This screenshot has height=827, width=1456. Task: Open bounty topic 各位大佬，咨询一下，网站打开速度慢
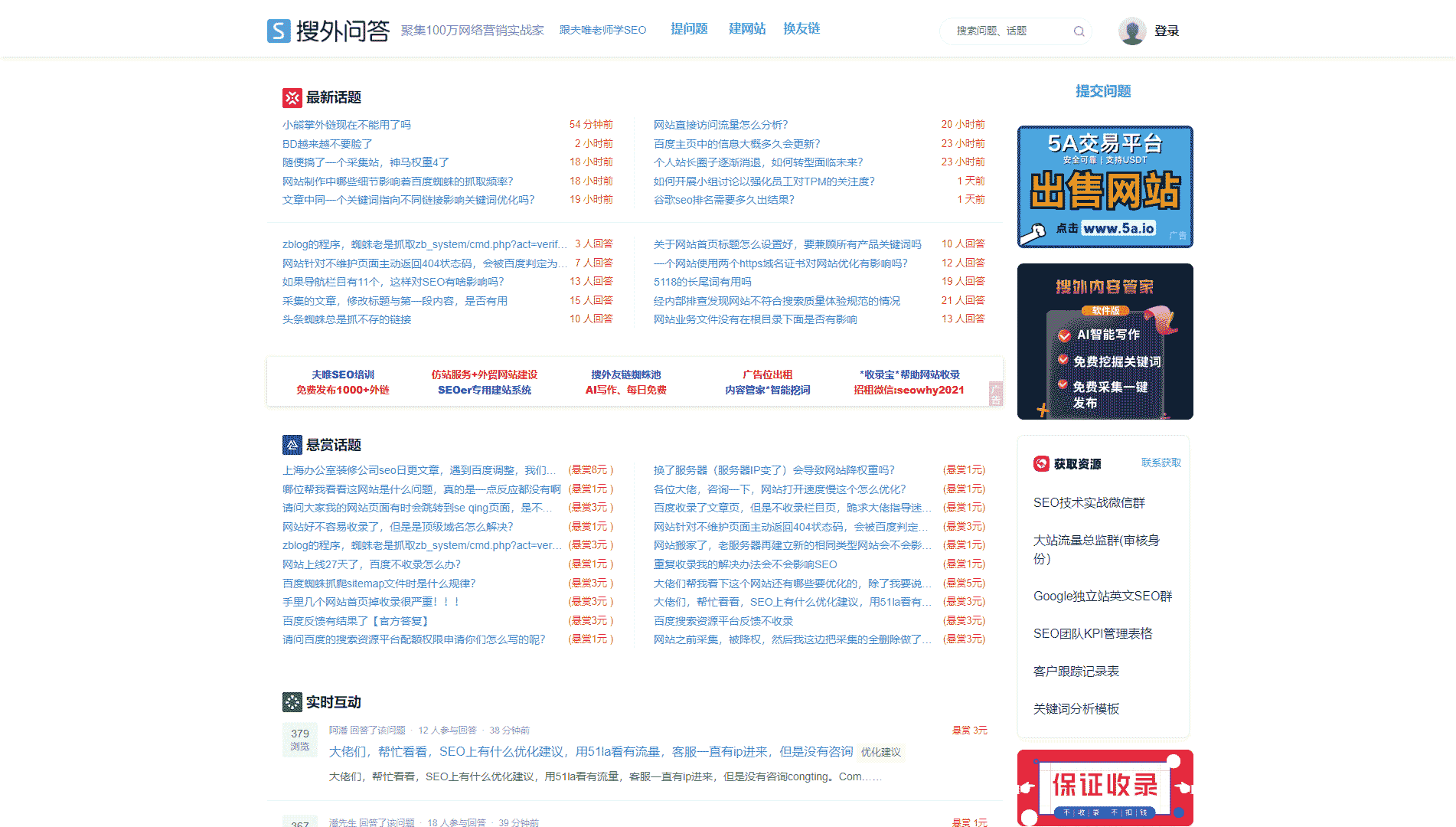780,489
